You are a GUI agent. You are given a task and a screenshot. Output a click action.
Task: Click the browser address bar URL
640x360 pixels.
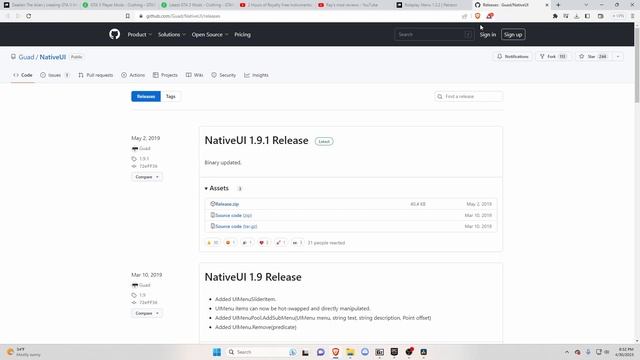tap(183, 16)
